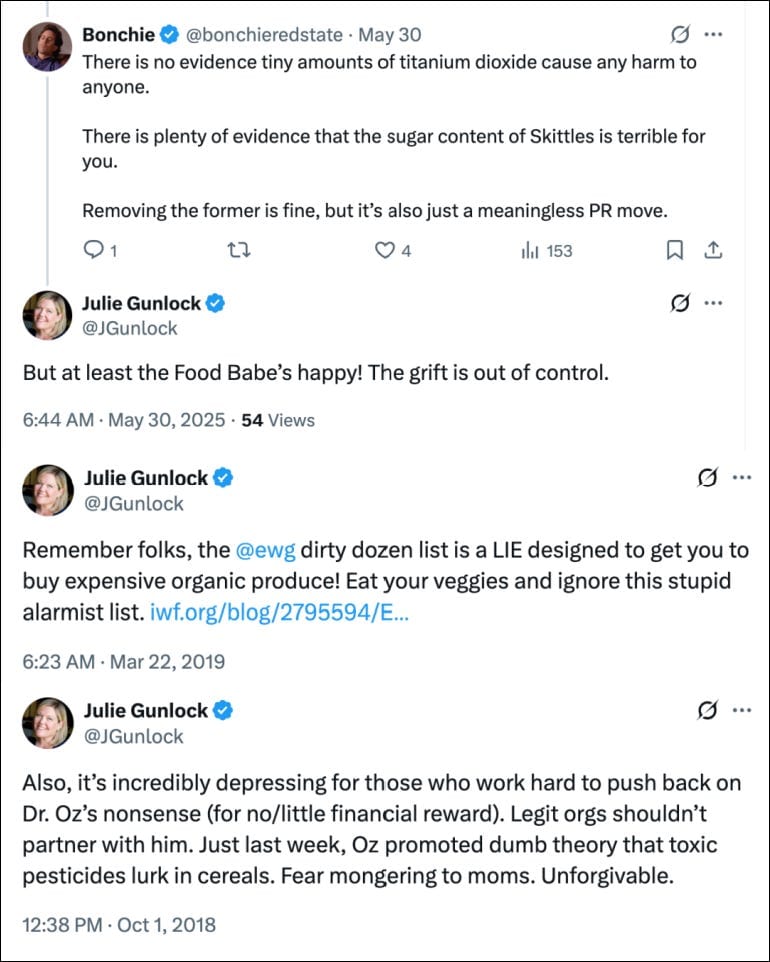This screenshot has height=962, width=770.
Task: Reply to Bonchie's titanium dioxide tweet
Action: click(x=99, y=250)
